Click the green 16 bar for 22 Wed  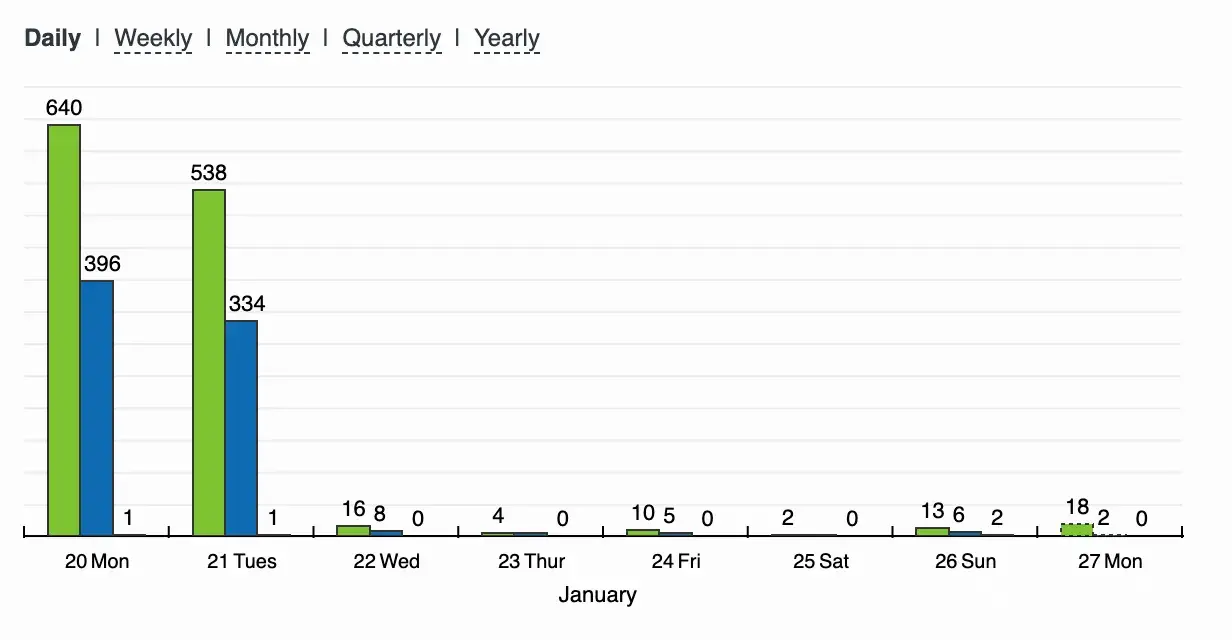click(x=353, y=530)
